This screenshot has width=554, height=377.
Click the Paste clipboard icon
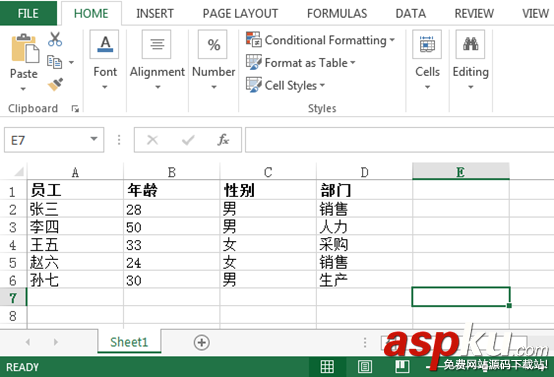pyautogui.click(x=24, y=48)
